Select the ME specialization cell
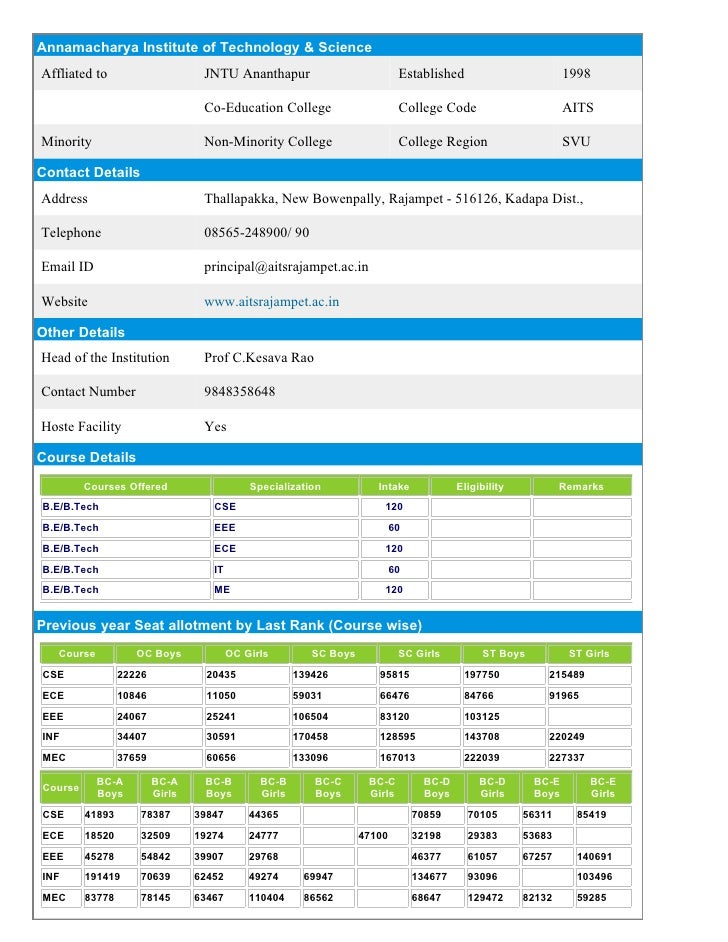Screen dimensions: 728x942 (285, 590)
